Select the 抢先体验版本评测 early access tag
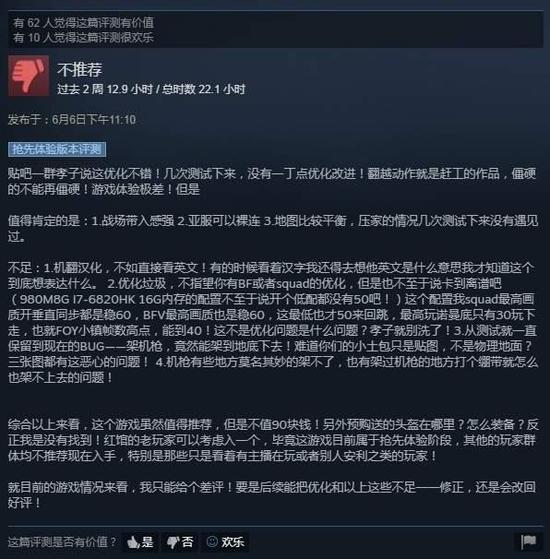550x559 pixels. tap(57, 149)
